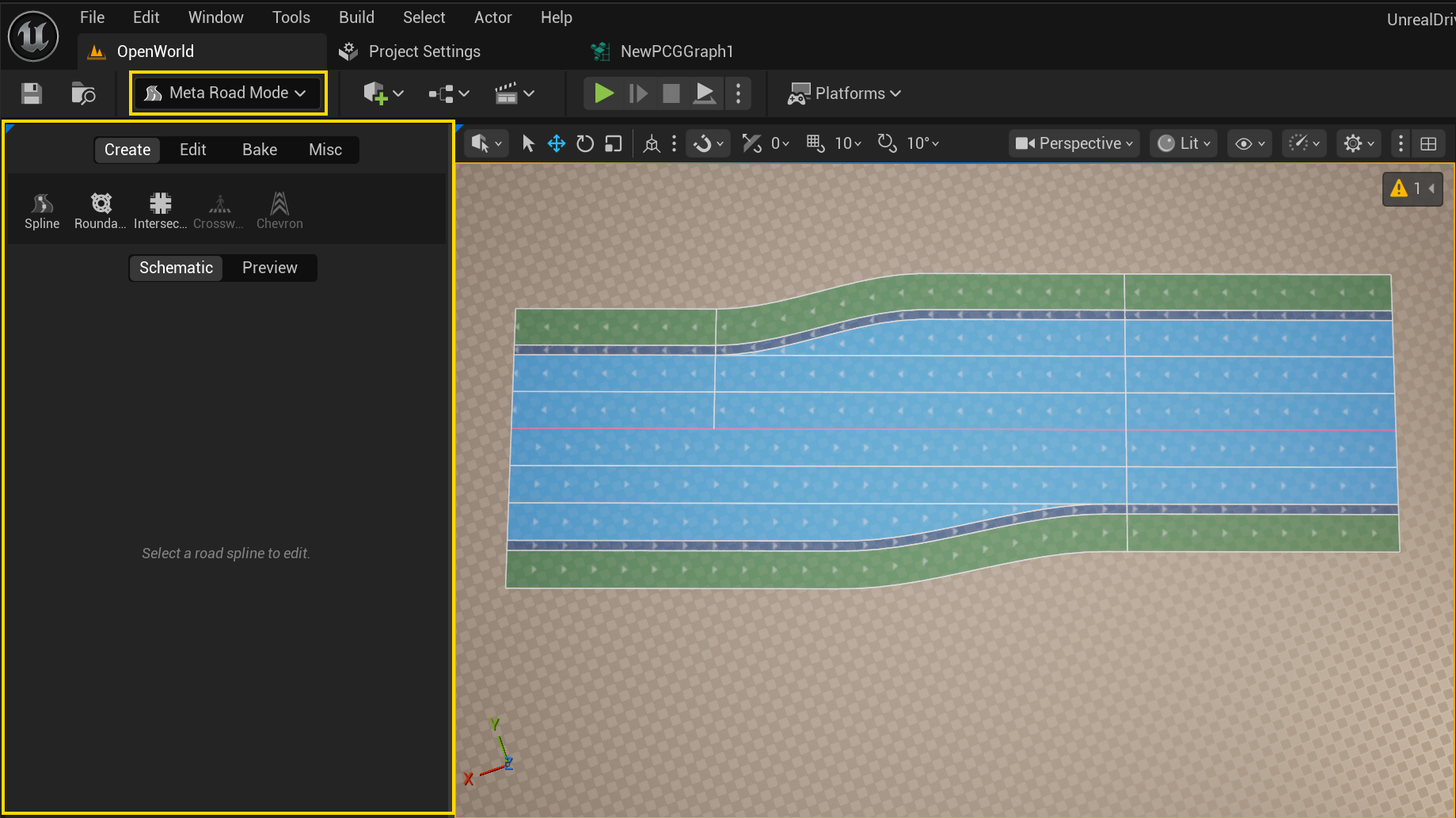Choose the Roundabout tool
This screenshot has width=1456, height=818.
click(x=101, y=211)
